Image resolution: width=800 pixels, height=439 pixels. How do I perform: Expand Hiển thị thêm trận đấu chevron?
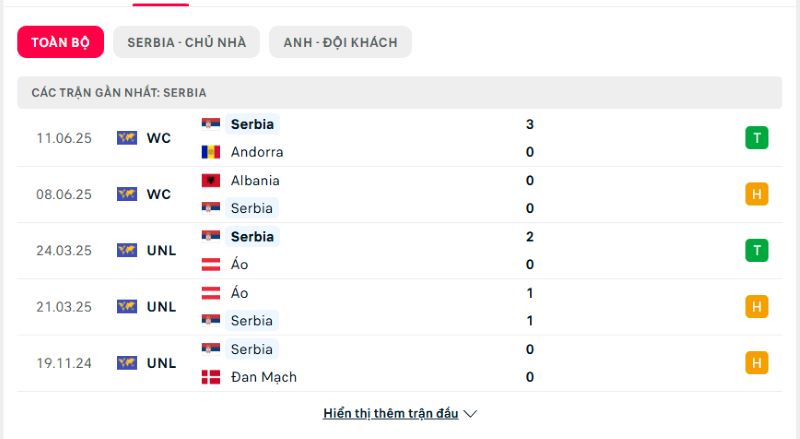[470, 413]
